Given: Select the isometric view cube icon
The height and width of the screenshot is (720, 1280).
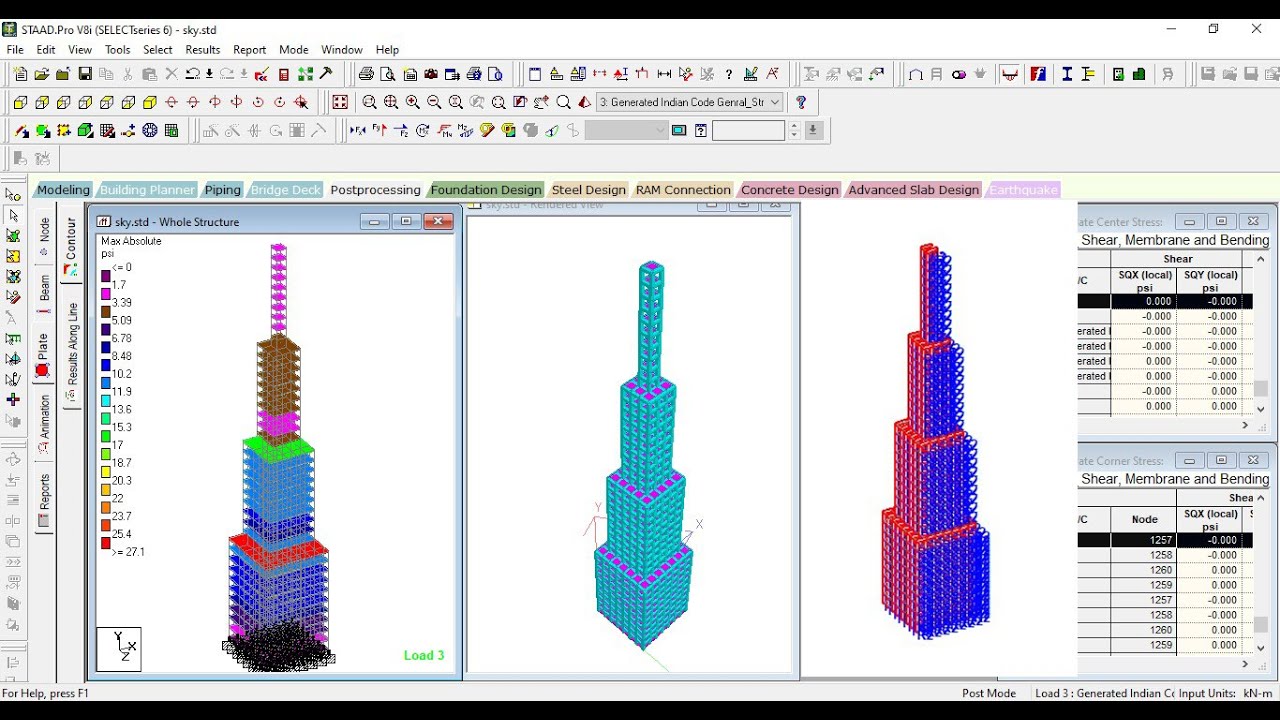Looking at the screenshot, I should 150,102.
